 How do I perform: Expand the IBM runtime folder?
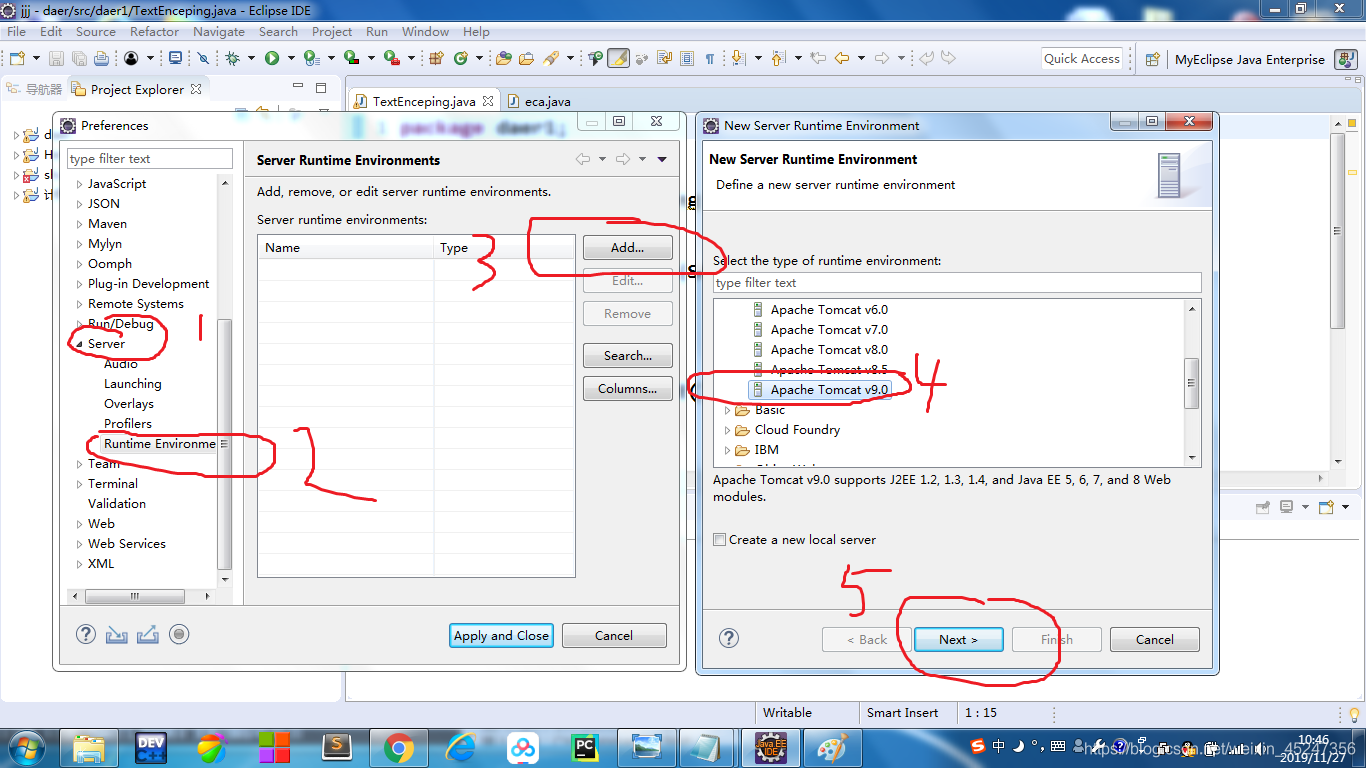[x=728, y=450]
